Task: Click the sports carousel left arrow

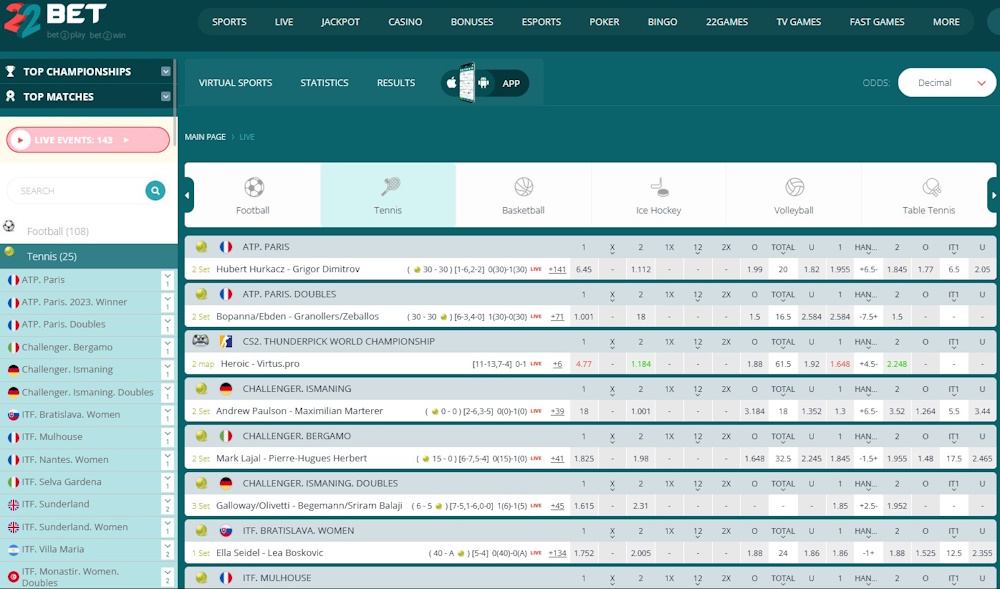Action: 188,195
